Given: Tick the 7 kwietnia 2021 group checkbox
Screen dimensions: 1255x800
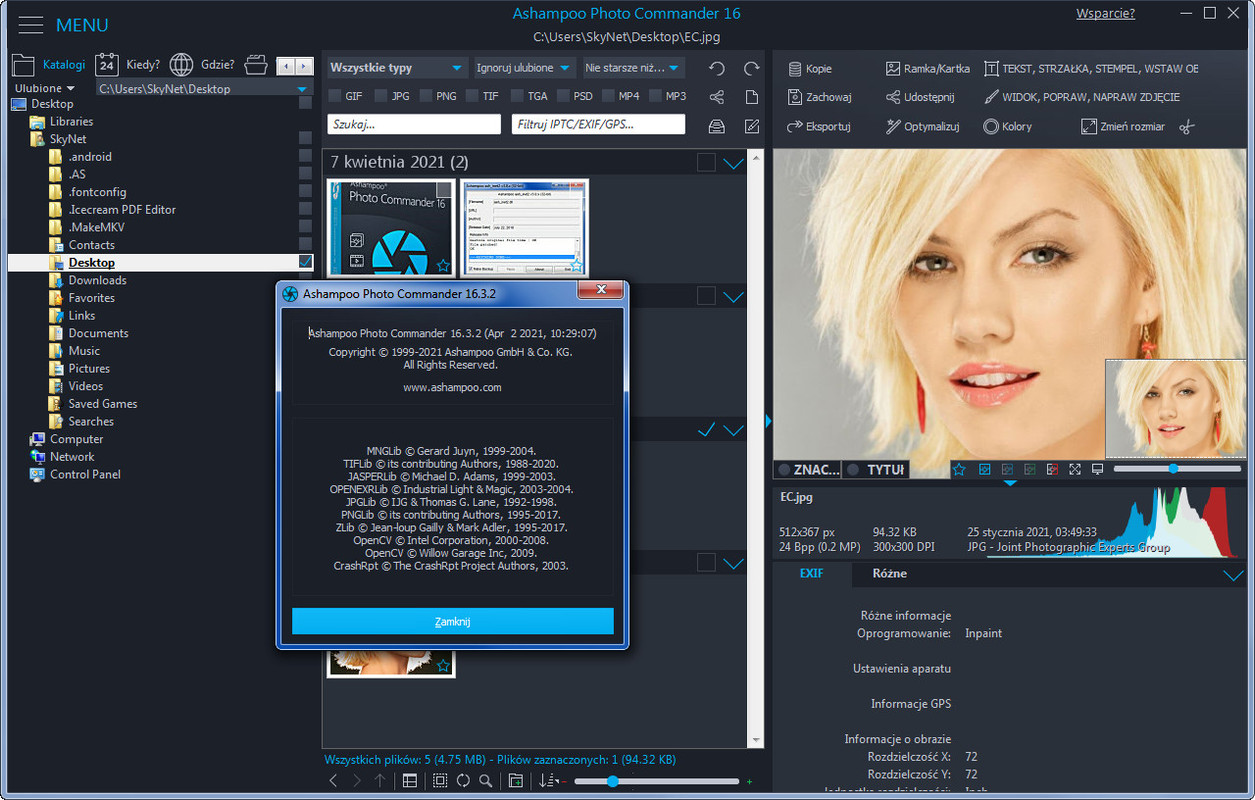Looking at the screenshot, I should point(706,162).
